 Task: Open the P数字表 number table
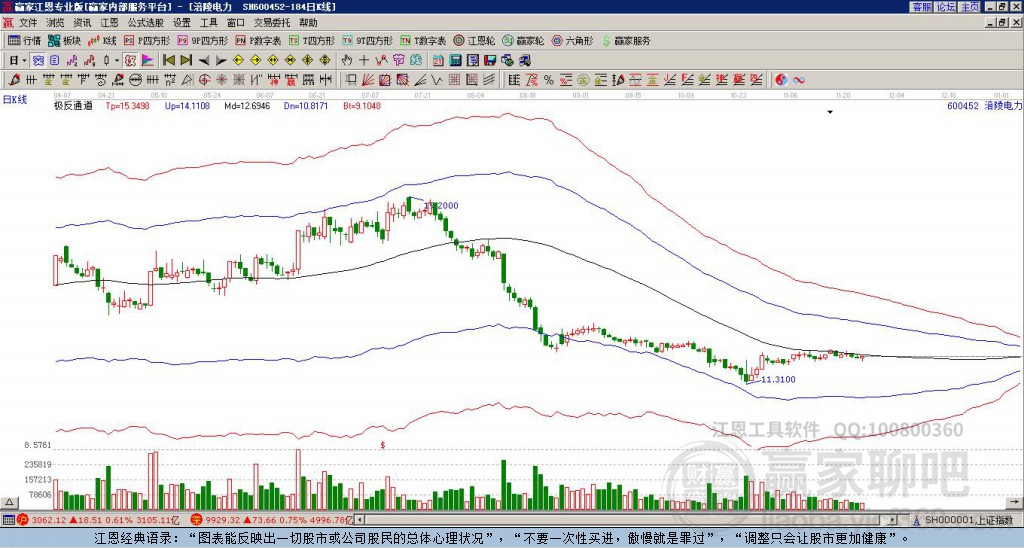259,40
